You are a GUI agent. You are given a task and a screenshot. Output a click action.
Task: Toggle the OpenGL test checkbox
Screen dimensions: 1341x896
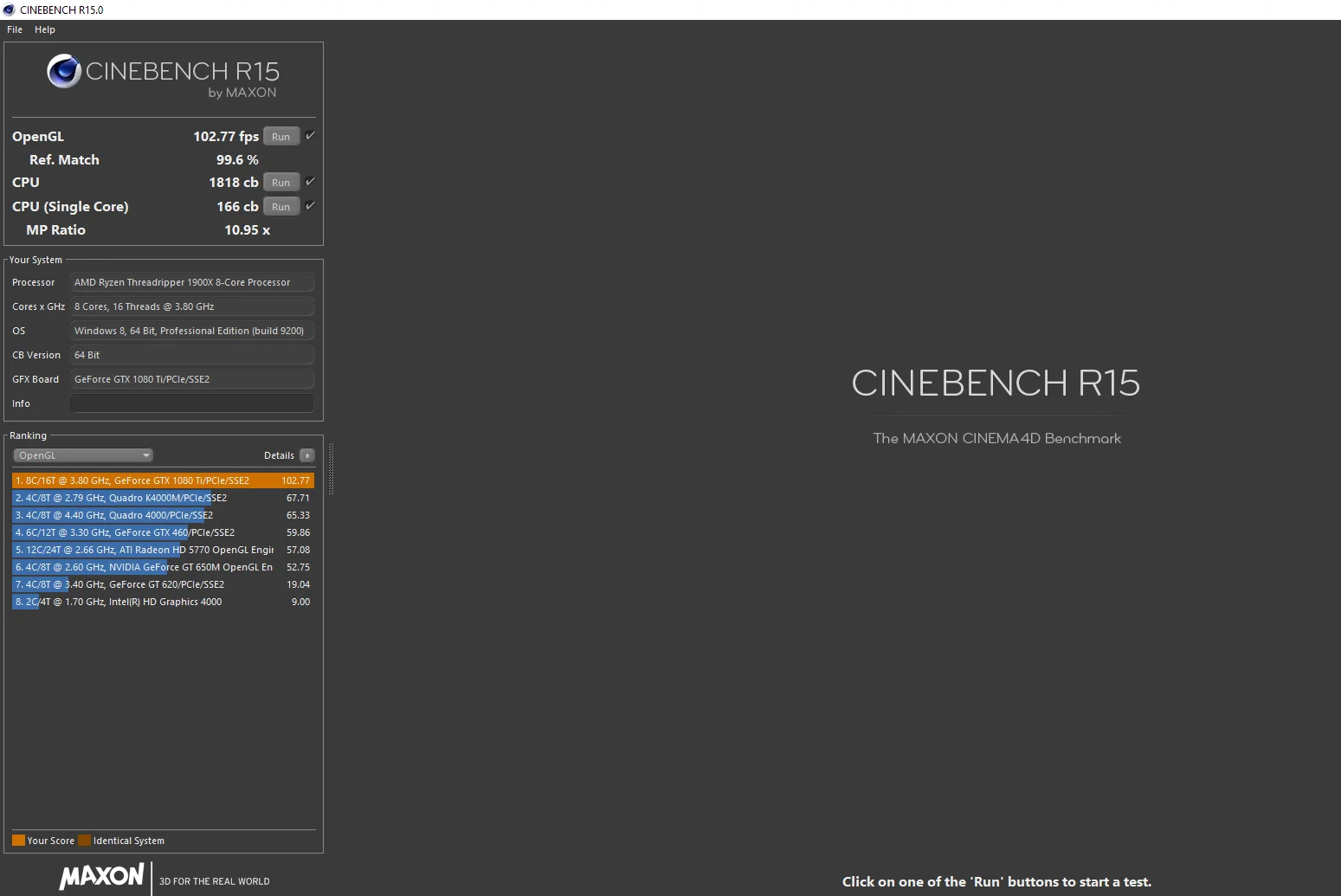pos(310,136)
